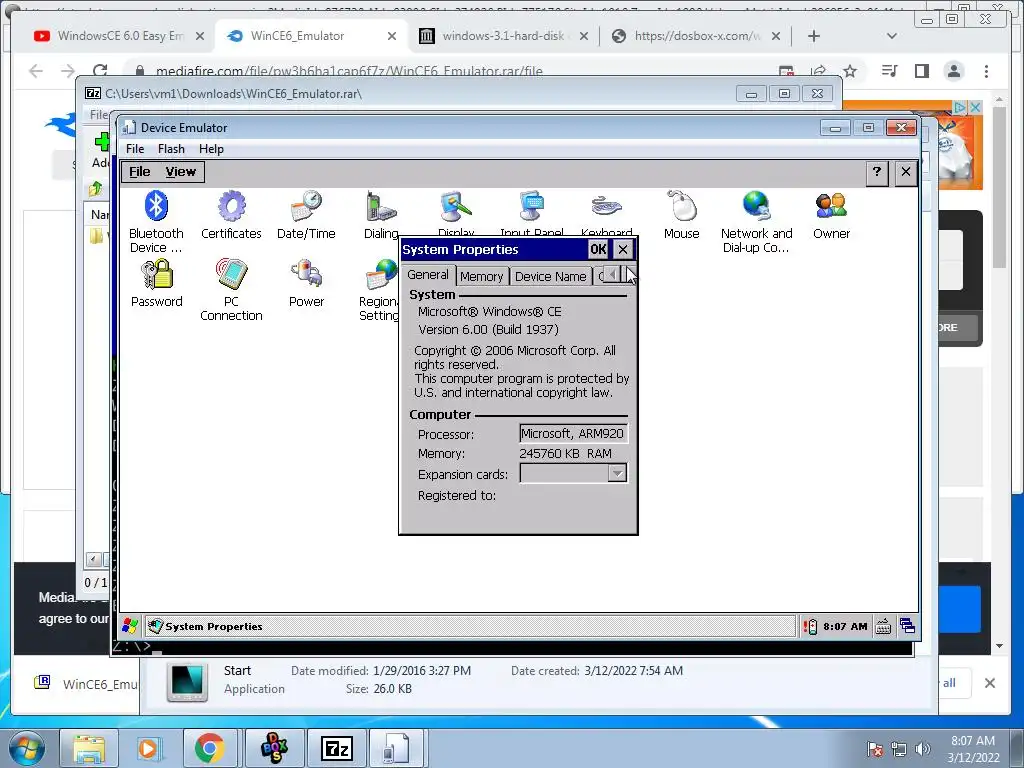Open Device Emulator's Help menu
The image size is (1024, 768).
point(212,149)
